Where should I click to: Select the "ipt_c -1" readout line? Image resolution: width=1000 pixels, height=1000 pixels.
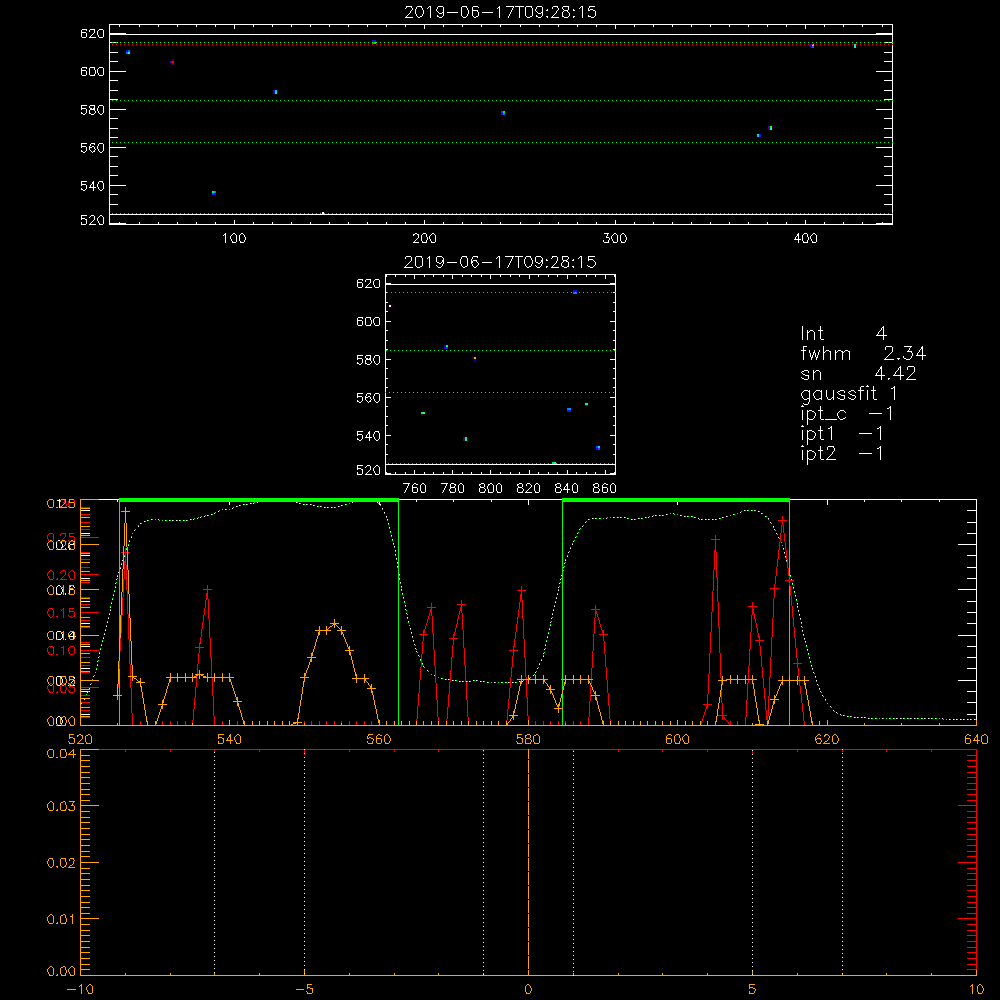coord(847,414)
